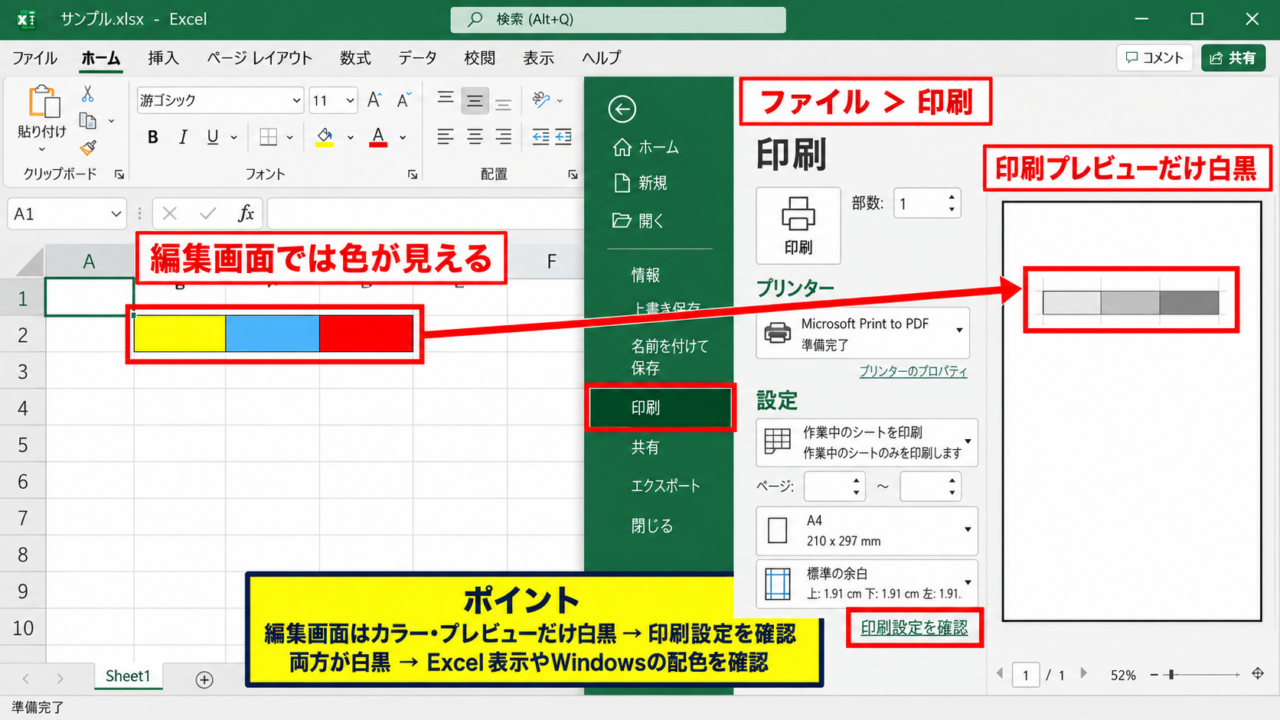Click the プリンターのプロパティ link
Screen dimensions: 1280x720
point(913,371)
